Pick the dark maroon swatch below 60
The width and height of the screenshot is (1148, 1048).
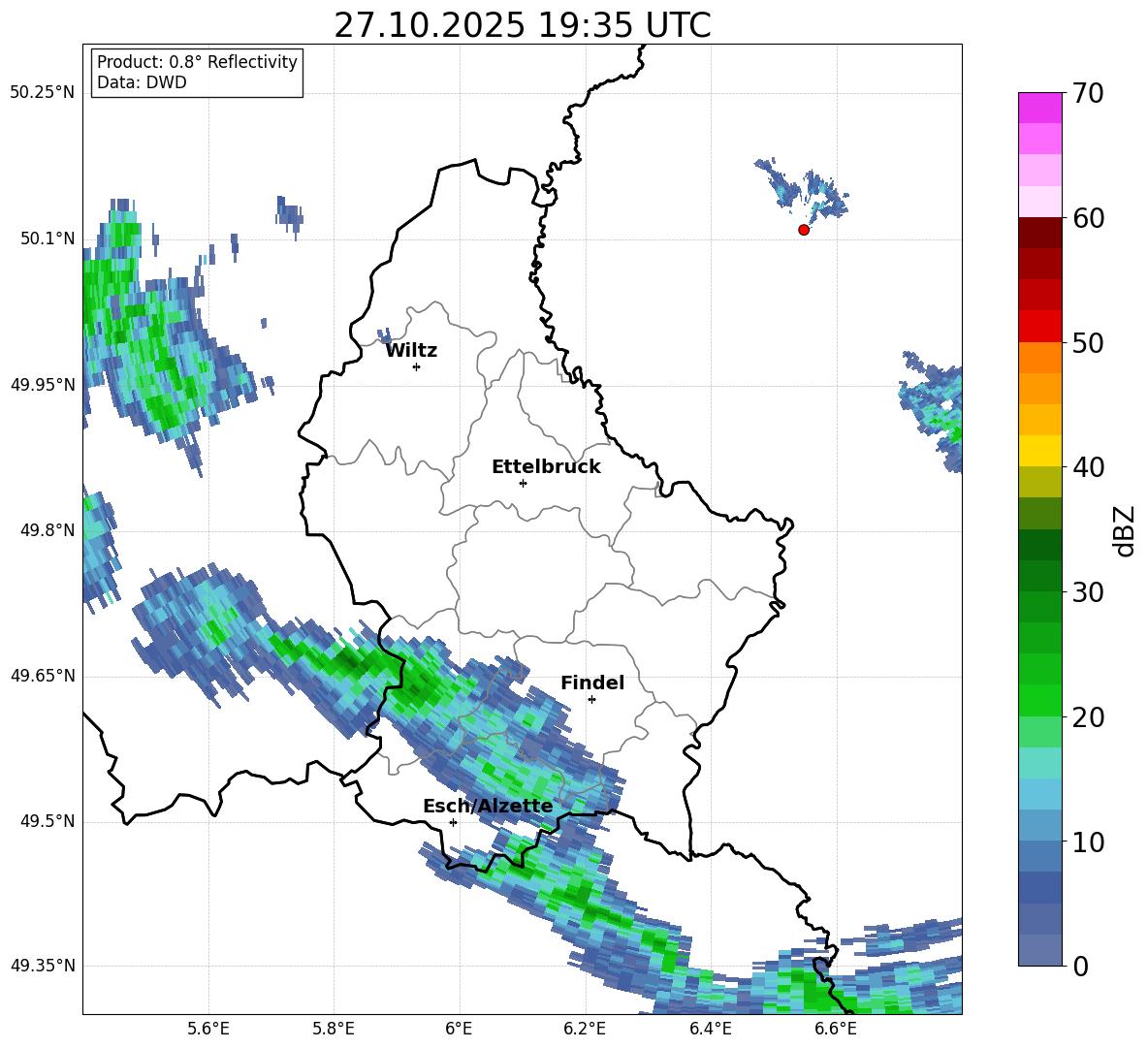(x=1039, y=233)
